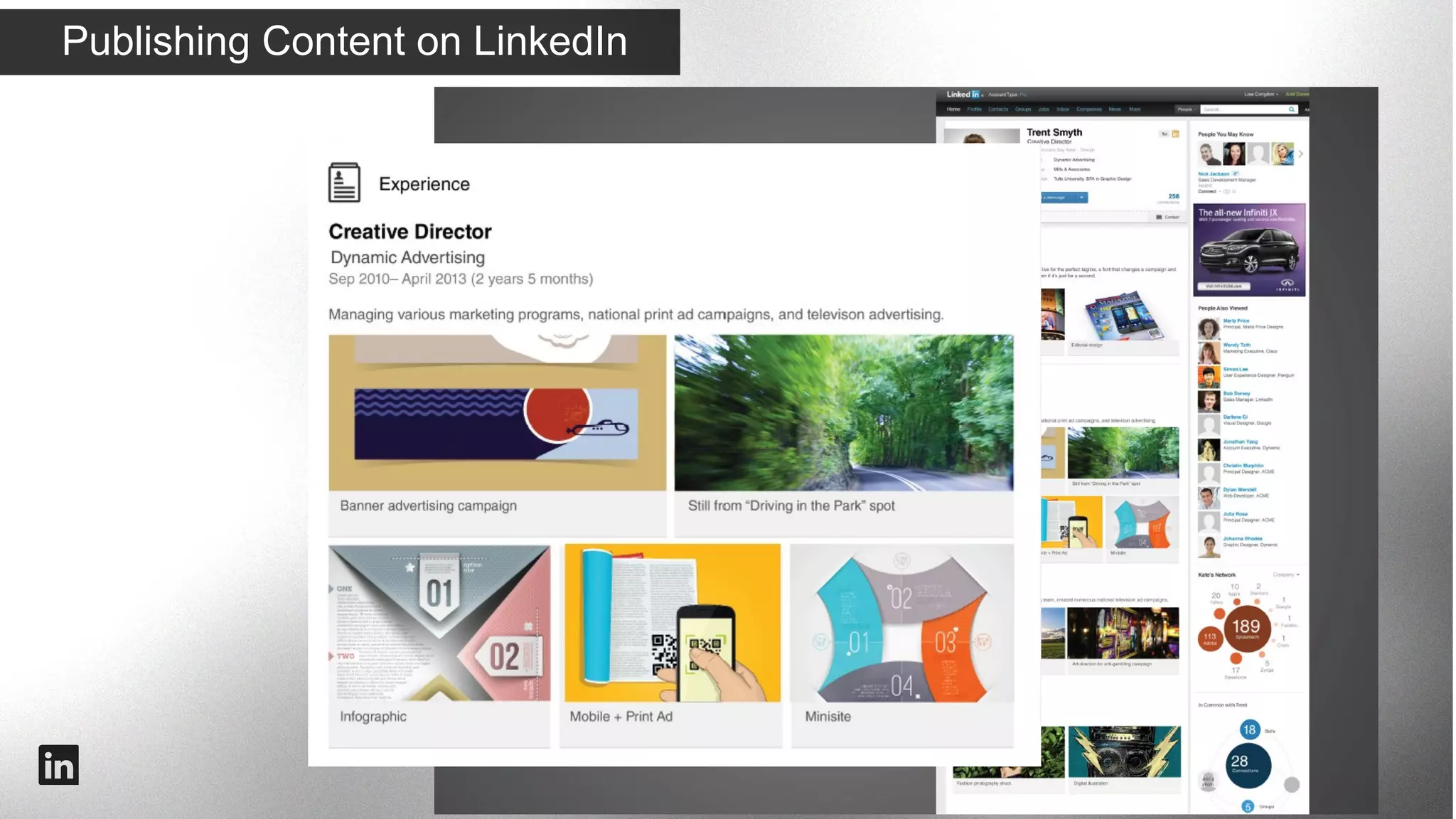Open the Mobile + Print Ad thumbnail

click(672, 623)
